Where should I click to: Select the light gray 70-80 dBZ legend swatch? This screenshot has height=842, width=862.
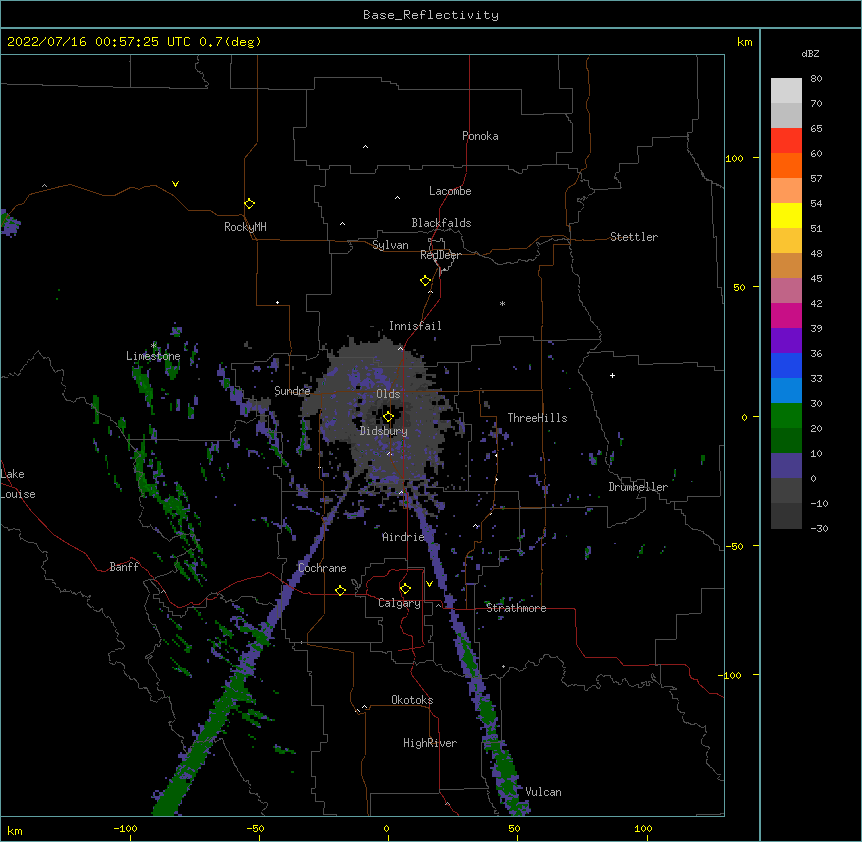coord(786,91)
